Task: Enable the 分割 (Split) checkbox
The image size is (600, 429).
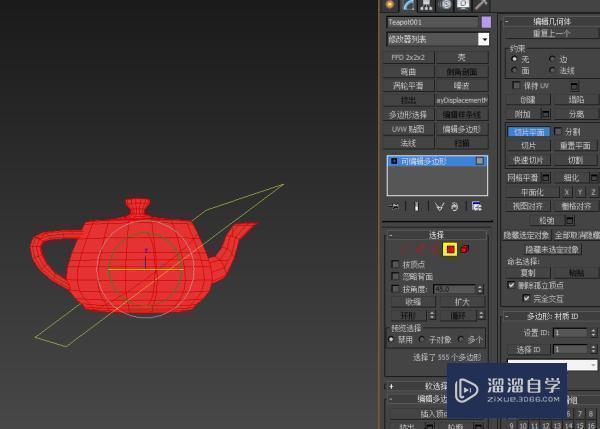Action: [558, 131]
